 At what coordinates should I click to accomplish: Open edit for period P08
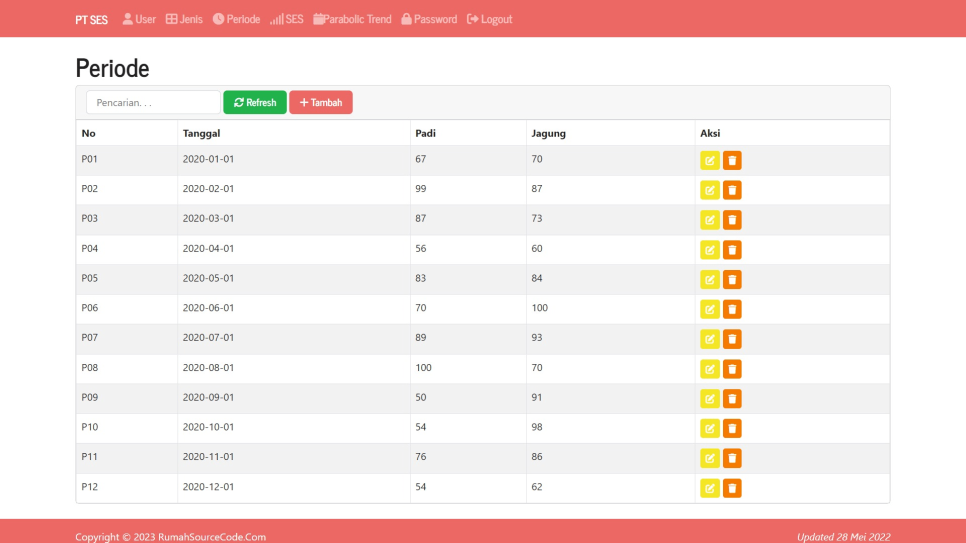[x=710, y=369]
